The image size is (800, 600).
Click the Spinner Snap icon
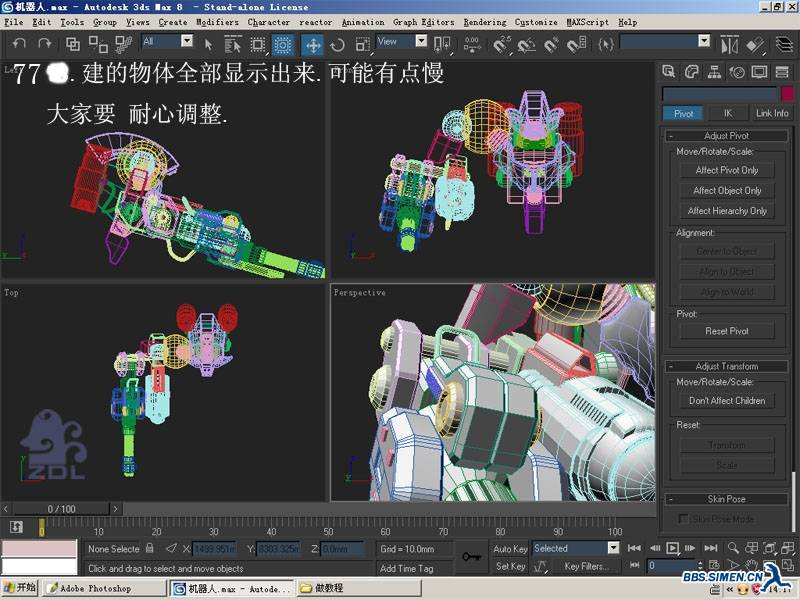click(577, 45)
